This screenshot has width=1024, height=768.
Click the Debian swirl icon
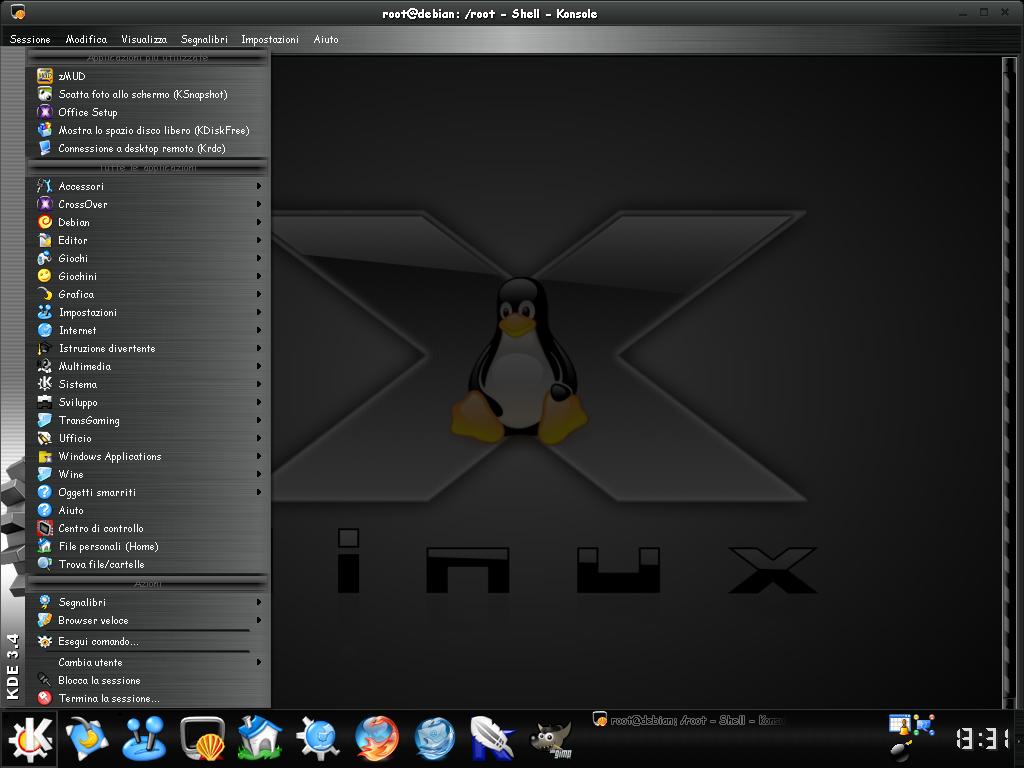click(x=44, y=222)
